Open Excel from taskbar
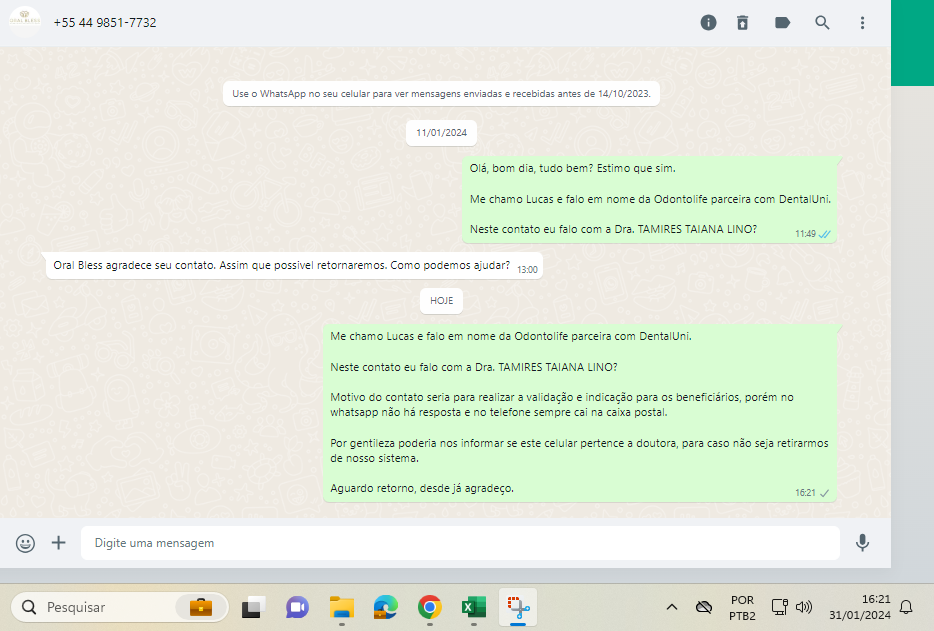This screenshot has width=934, height=631. (474, 607)
